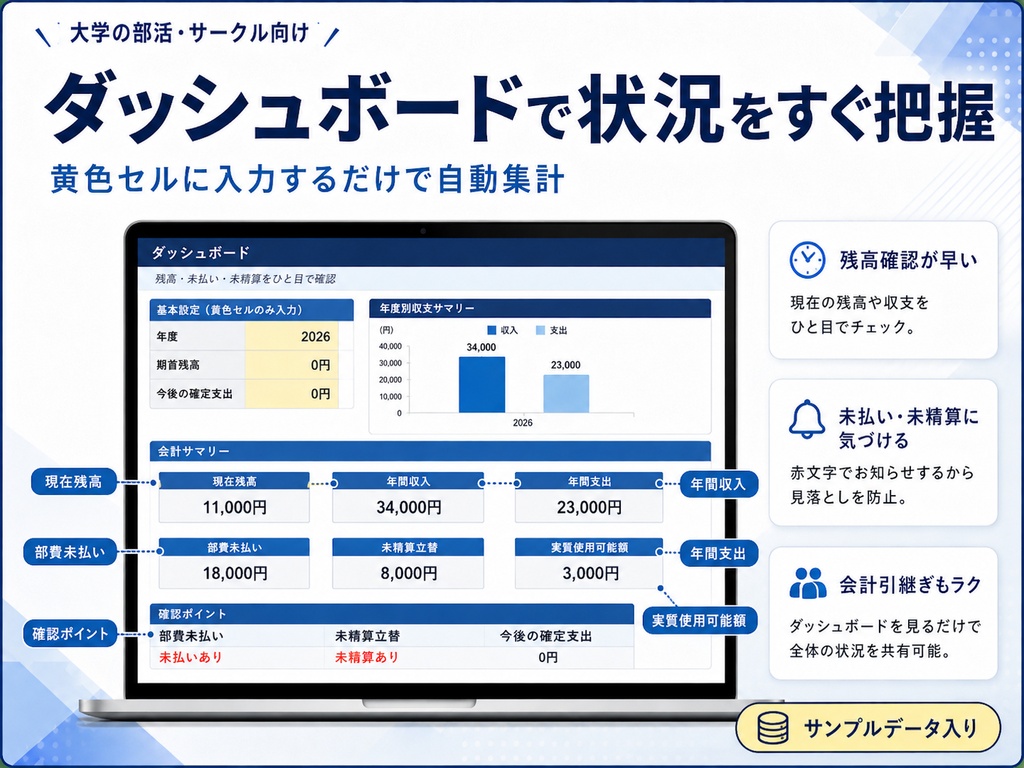Image resolution: width=1024 pixels, height=768 pixels.
Task: Select the yellow 期首残高 cell showing 0円
Action: 291,365
